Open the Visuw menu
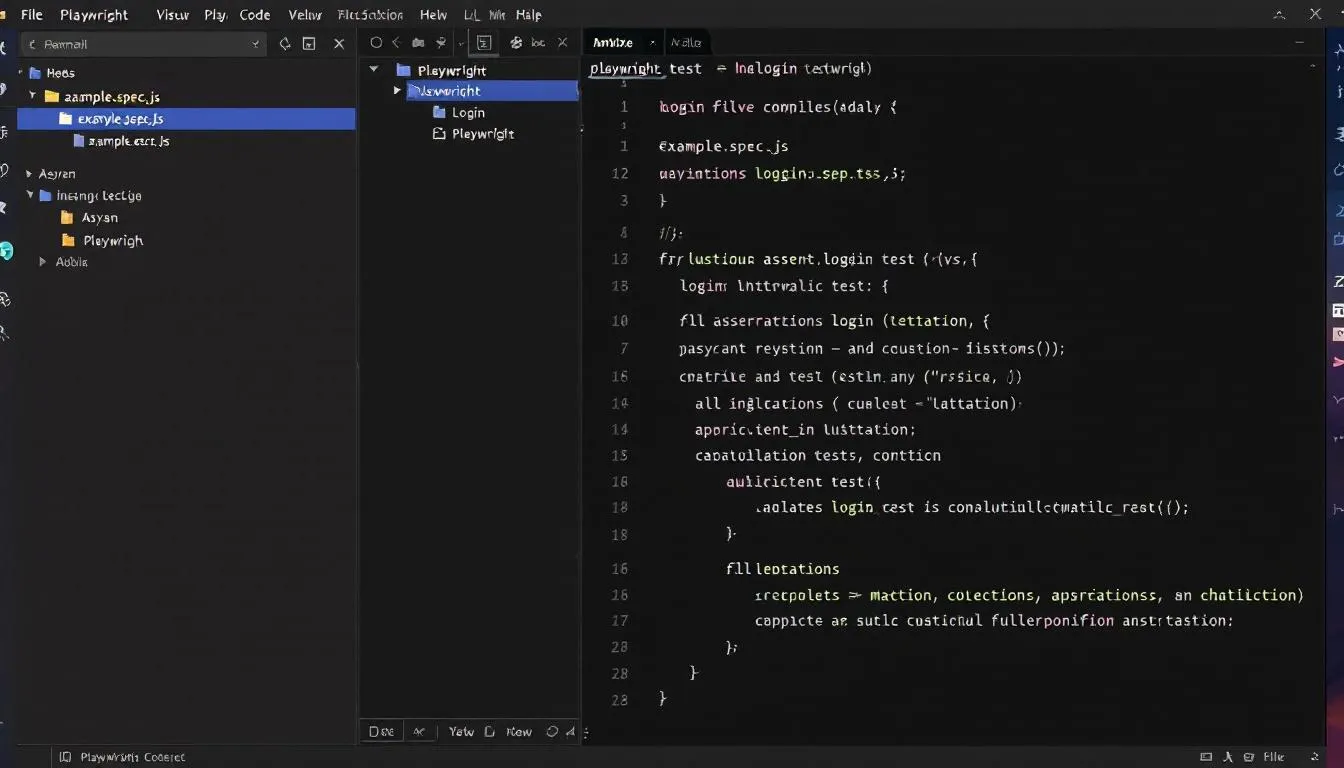This screenshot has height=768, width=1344. coord(172,15)
